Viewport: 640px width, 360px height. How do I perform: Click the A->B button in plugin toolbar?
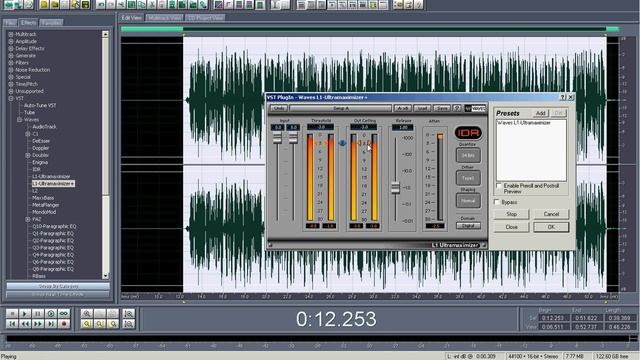[402, 108]
